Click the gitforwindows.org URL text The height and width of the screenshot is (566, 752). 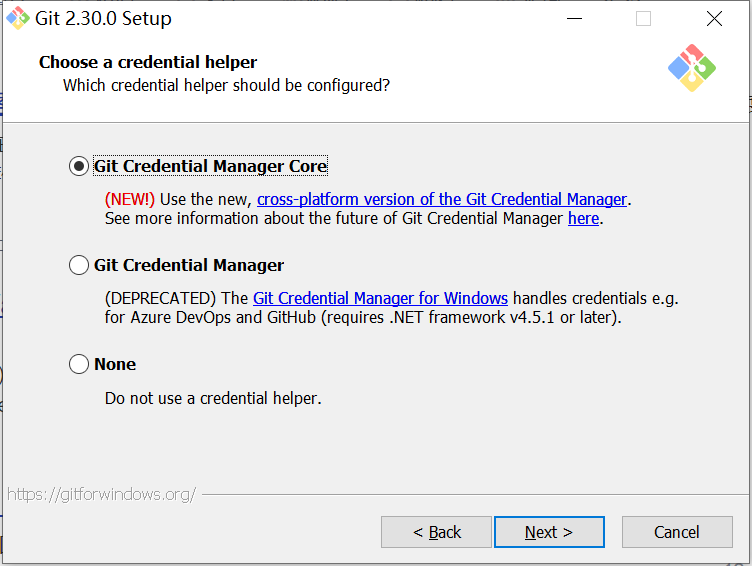(x=101, y=494)
